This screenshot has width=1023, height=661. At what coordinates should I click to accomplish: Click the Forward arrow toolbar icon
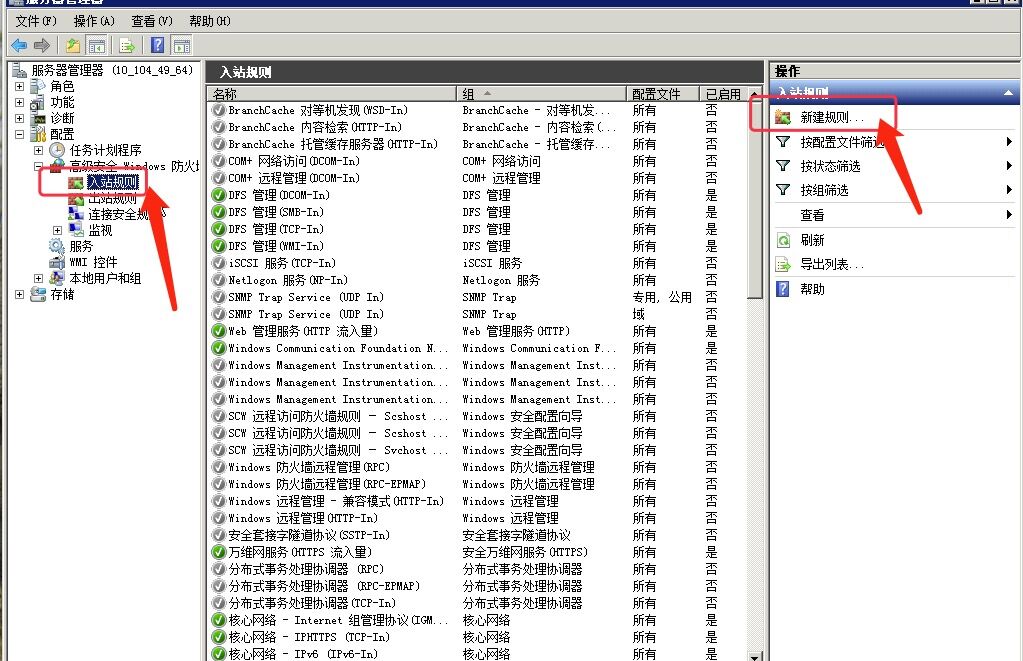coord(41,45)
